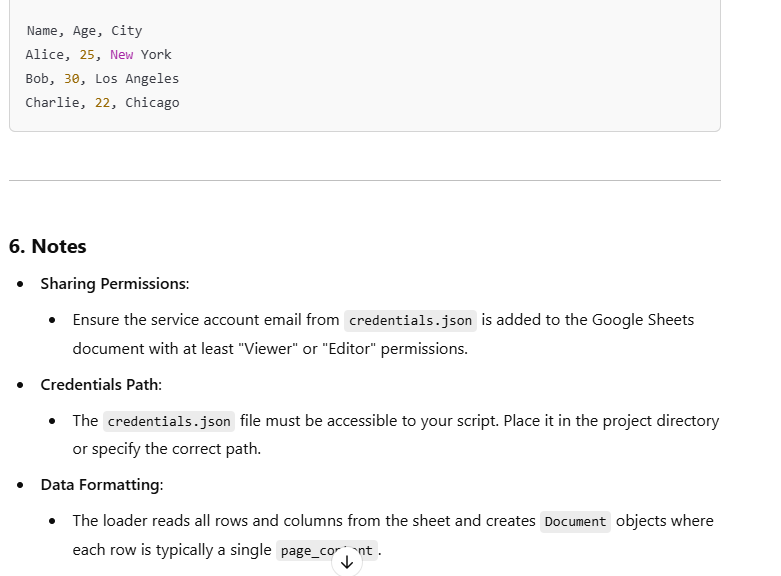The image size is (781, 576).
Task: Click the number 30 in the code block
Action: click(x=71, y=79)
